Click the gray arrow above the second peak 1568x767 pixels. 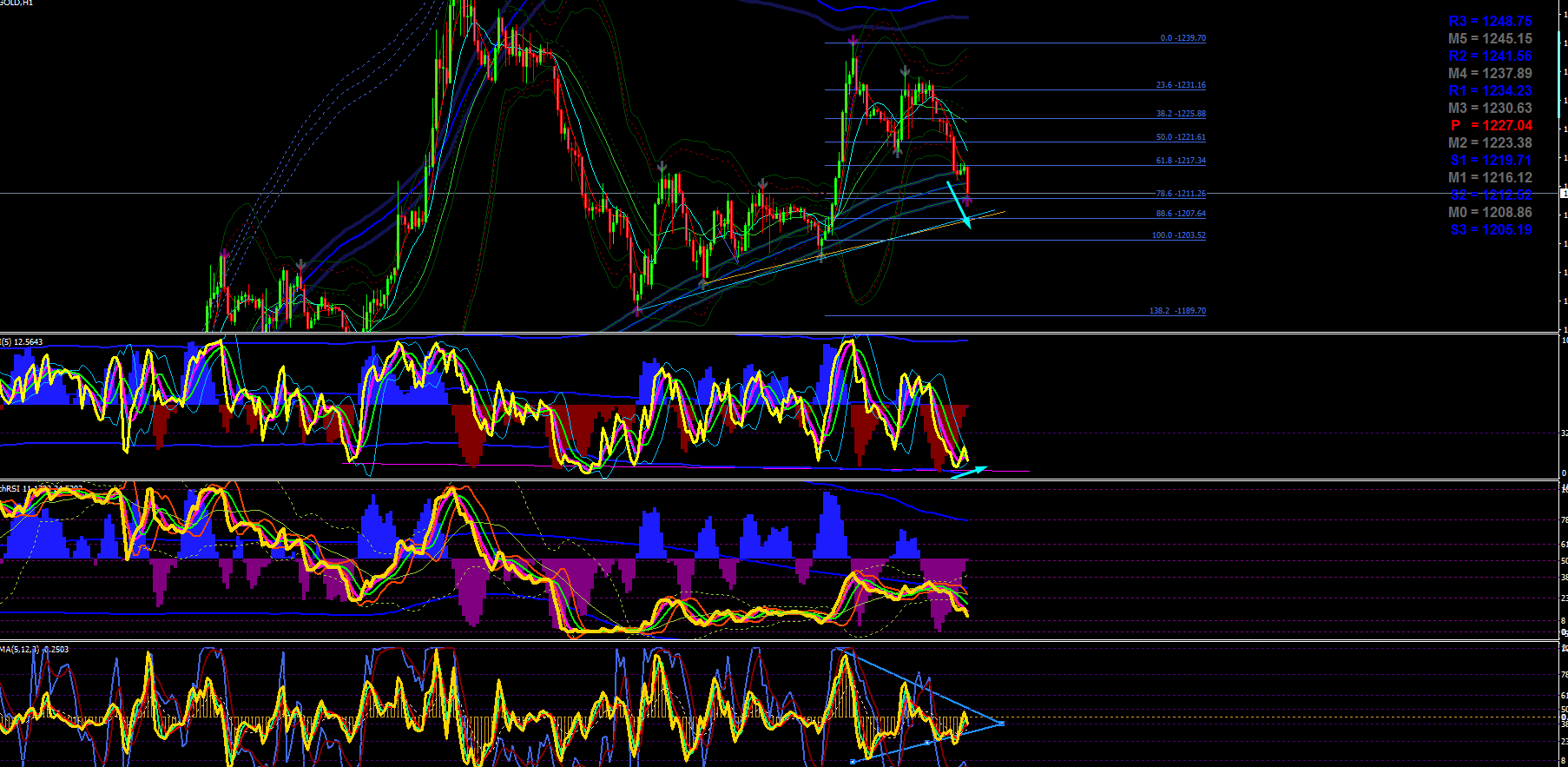(x=905, y=71)
